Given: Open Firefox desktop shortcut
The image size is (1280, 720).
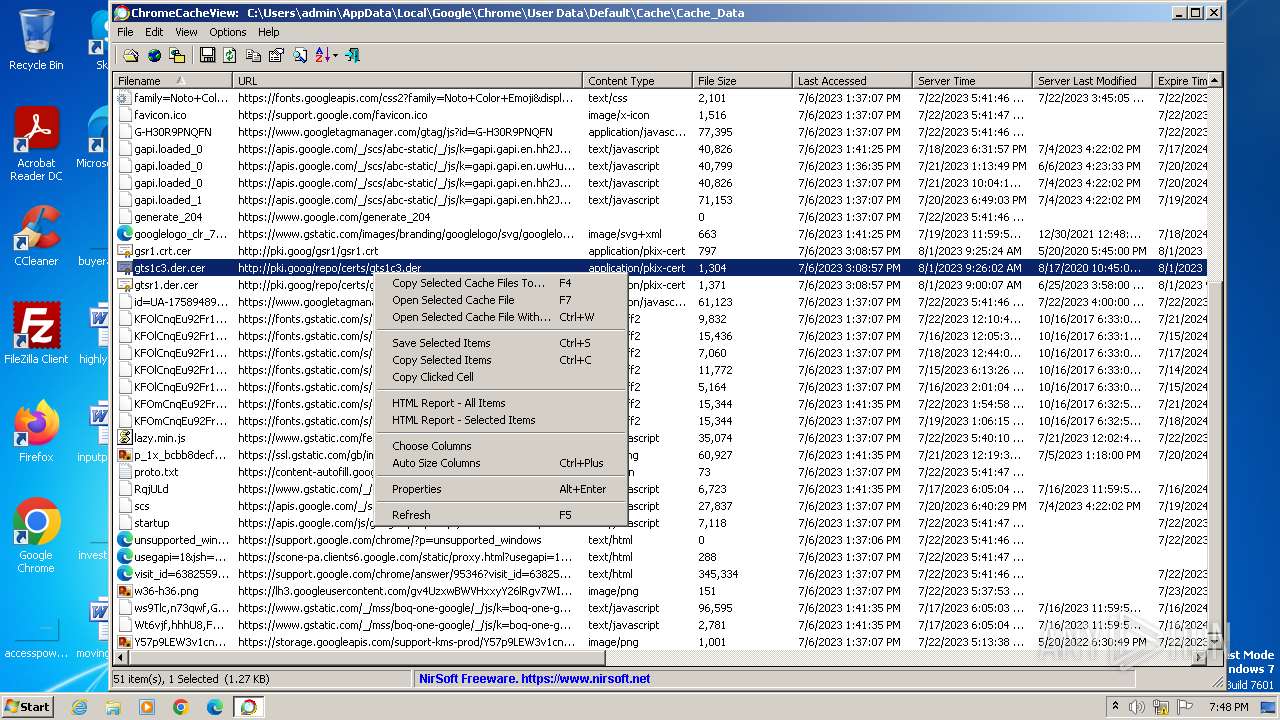Looking at the screenshot, I should pos(36,432).
